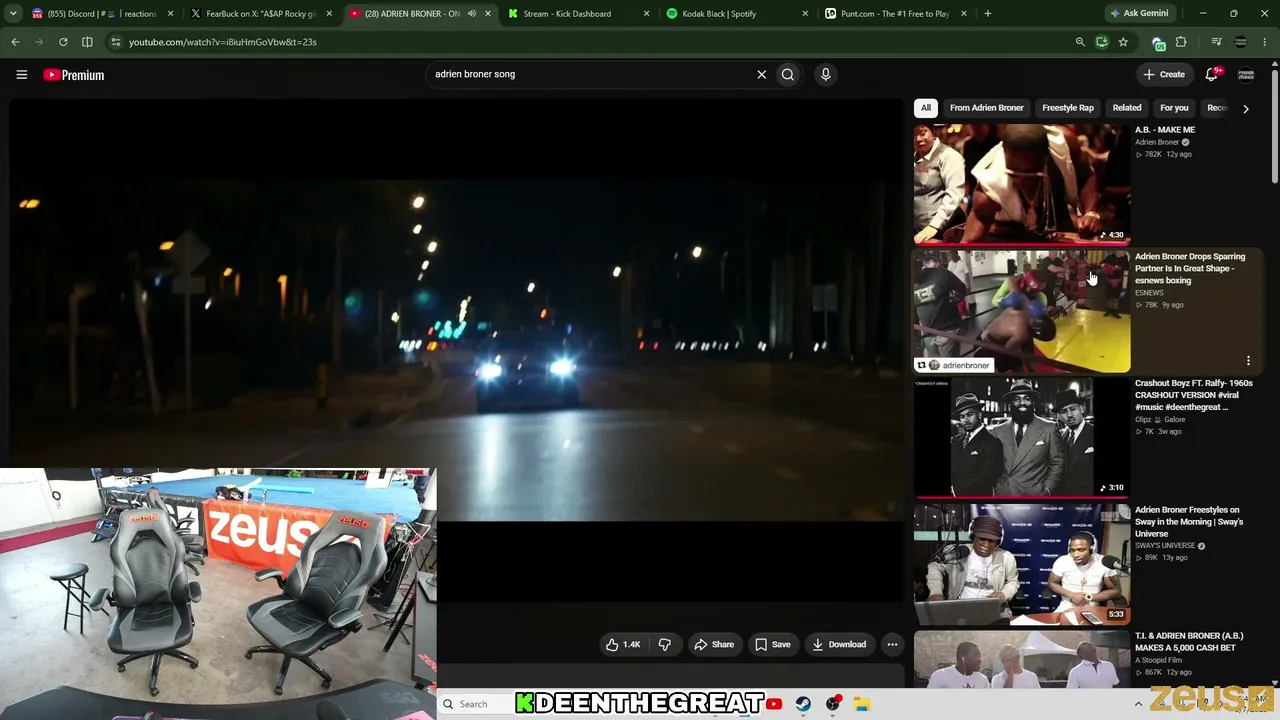Install the app via address bar icon
The image size is (1280, 720).
(x=1101, y=42)
